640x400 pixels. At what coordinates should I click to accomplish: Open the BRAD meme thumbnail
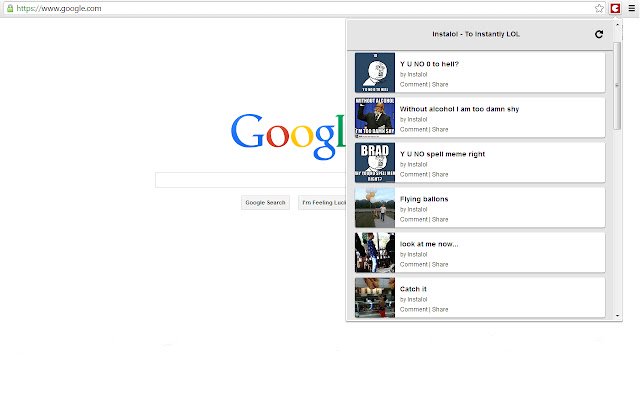[375, 162]
